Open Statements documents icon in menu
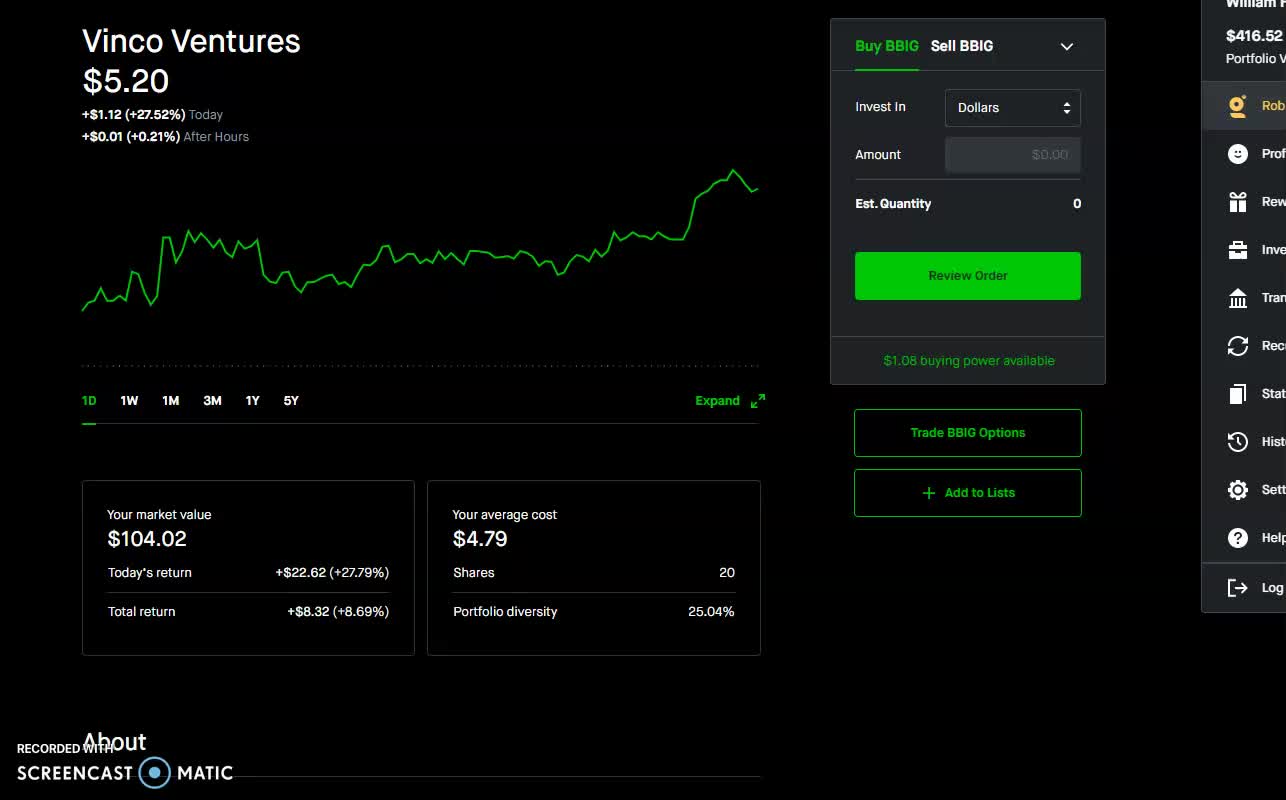The height and width of the screenshot is (800, 1286). click(x=1238, y=394)
